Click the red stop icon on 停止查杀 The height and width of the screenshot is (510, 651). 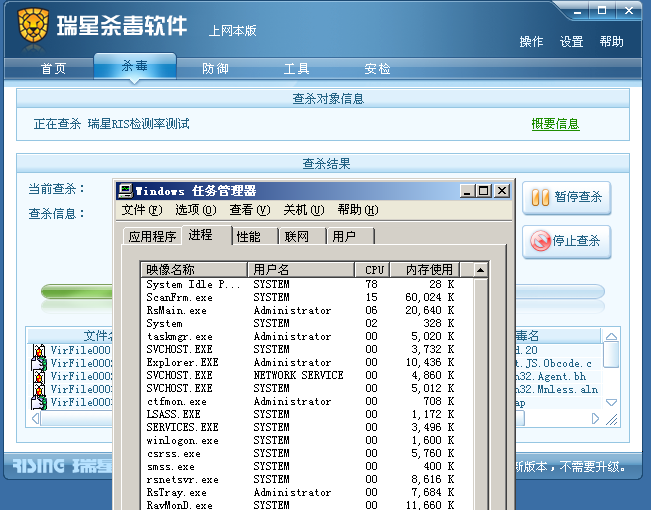(x=540, y=241)
